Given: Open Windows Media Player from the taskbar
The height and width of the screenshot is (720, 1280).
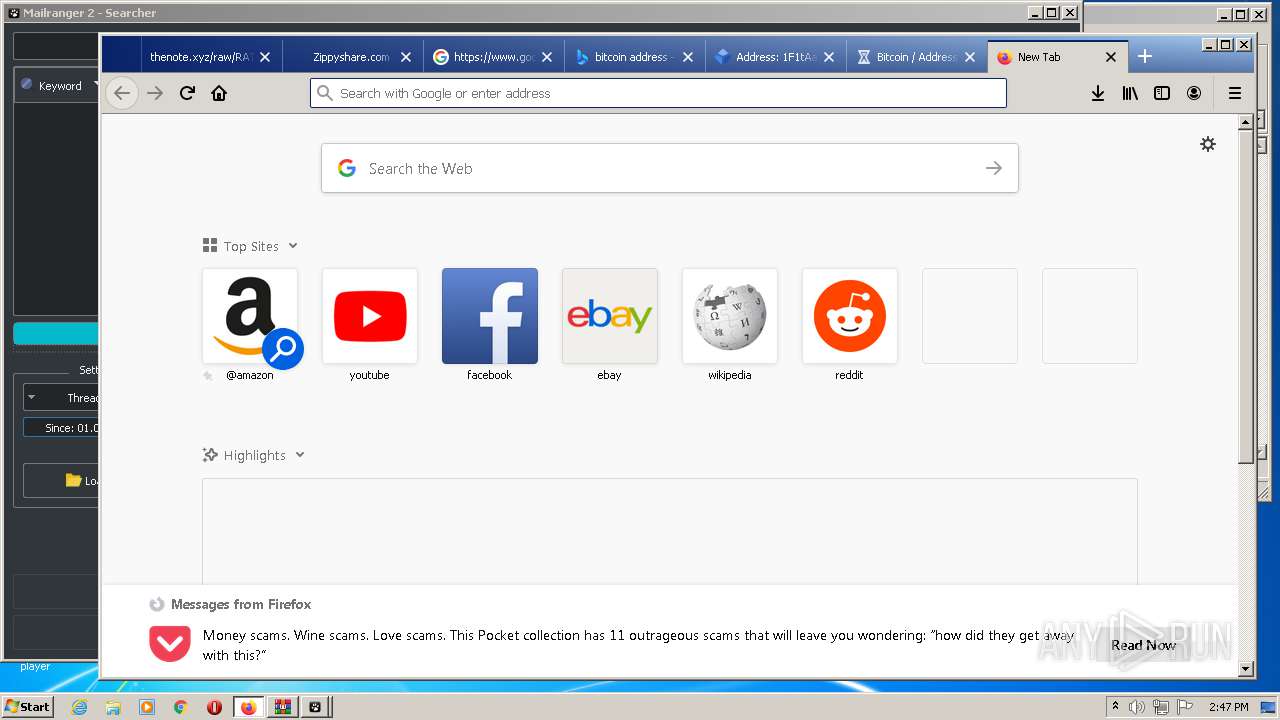Looking at the screenshot, I should [x=147, y=707].
